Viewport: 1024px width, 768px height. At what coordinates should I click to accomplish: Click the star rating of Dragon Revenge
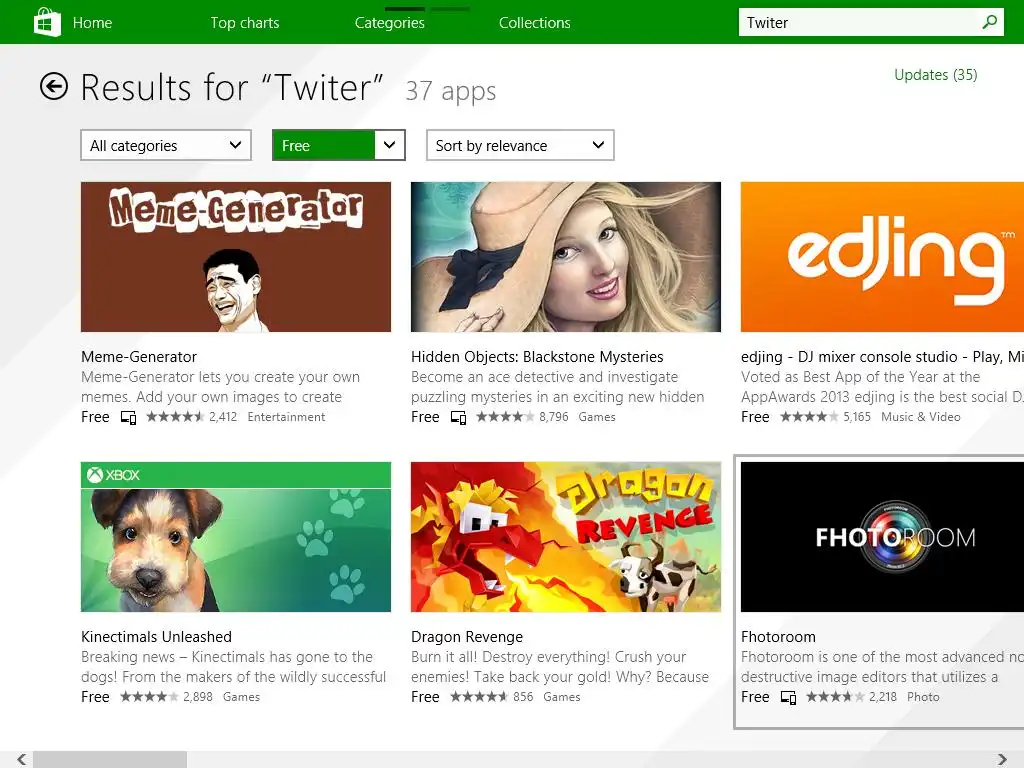479,697
